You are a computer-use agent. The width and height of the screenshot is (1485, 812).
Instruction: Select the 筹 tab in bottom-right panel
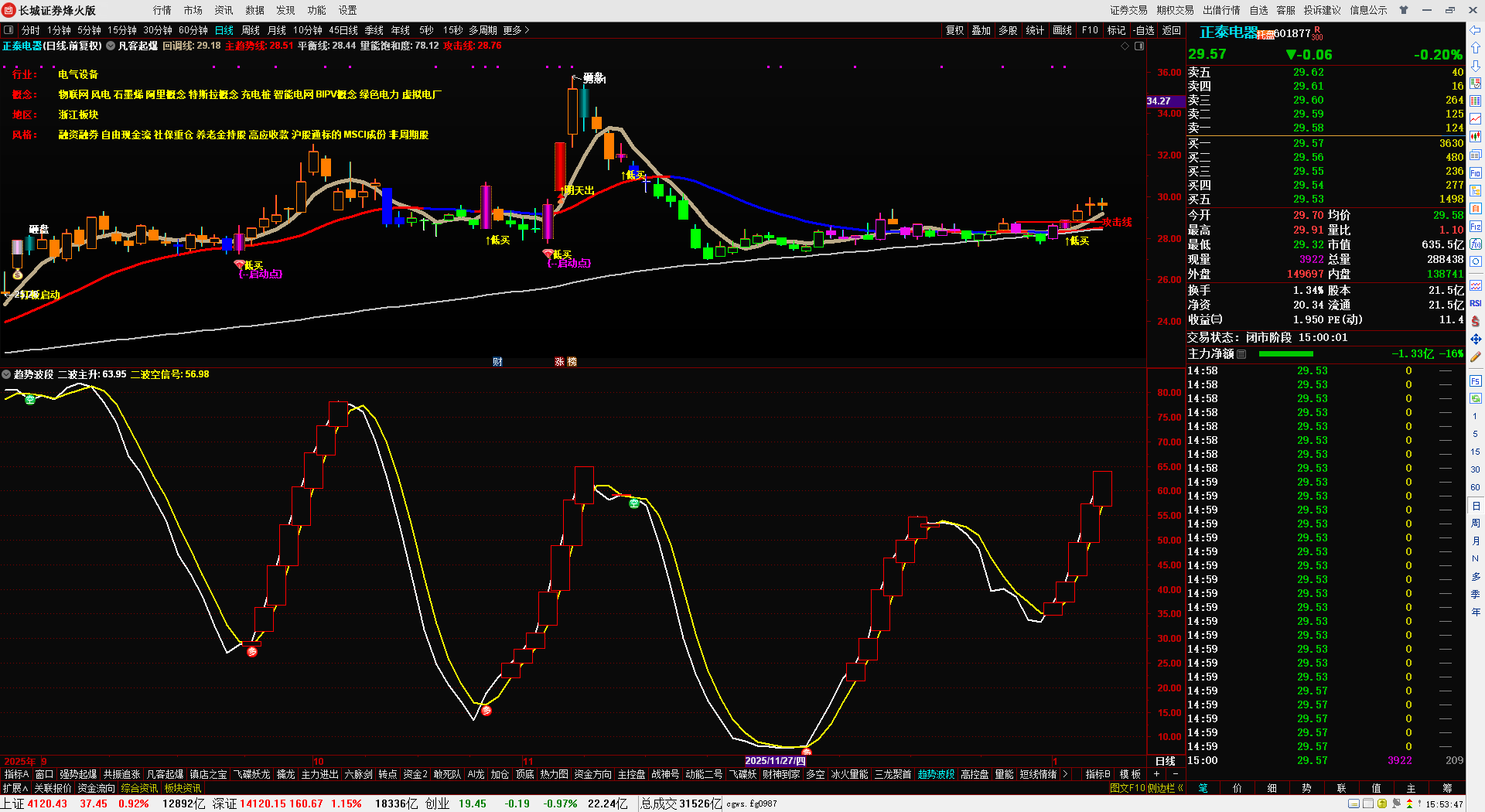(x=1447, y=788)
